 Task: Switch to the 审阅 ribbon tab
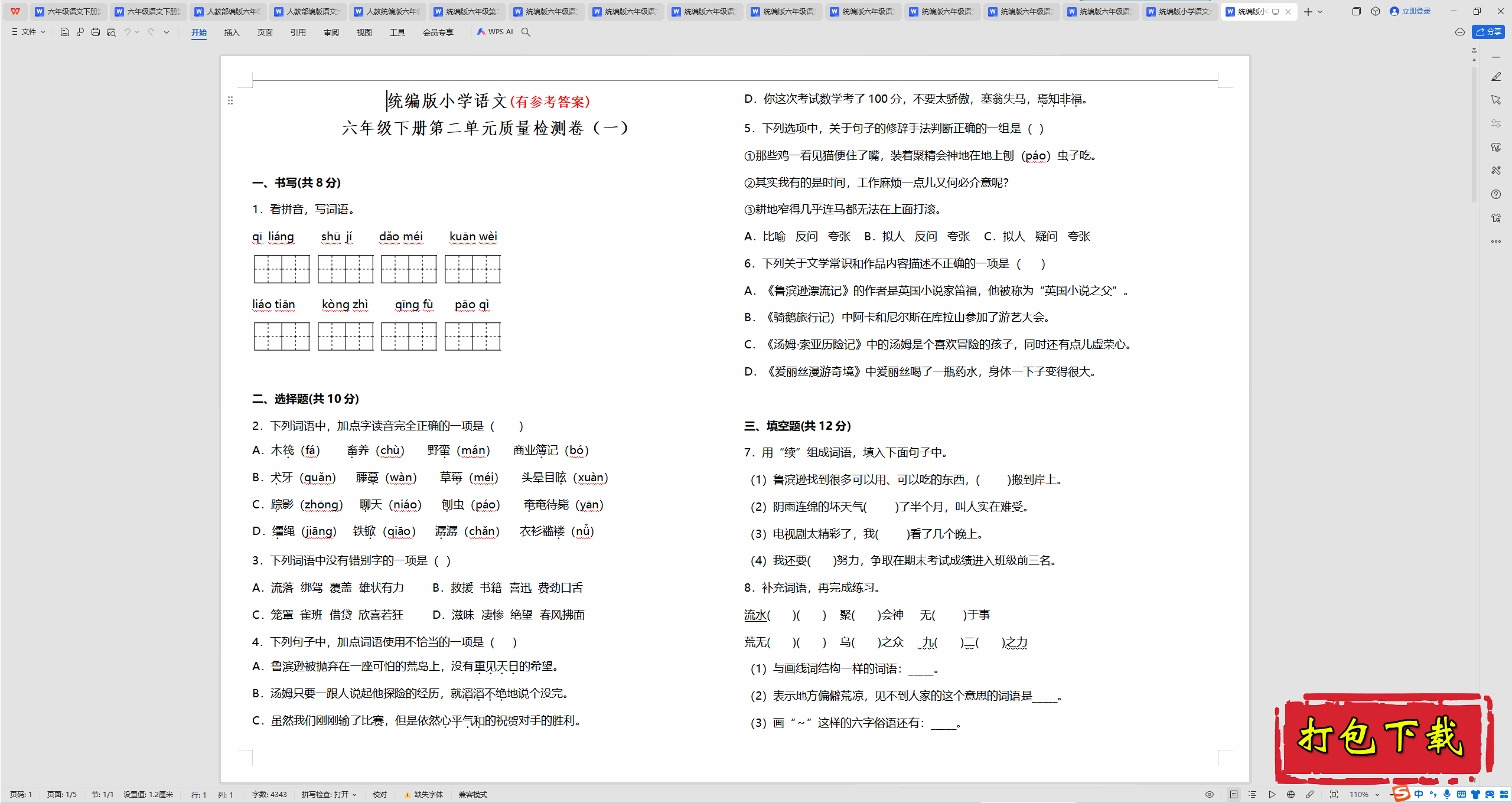pyautogui.click(x=331, y=32)
